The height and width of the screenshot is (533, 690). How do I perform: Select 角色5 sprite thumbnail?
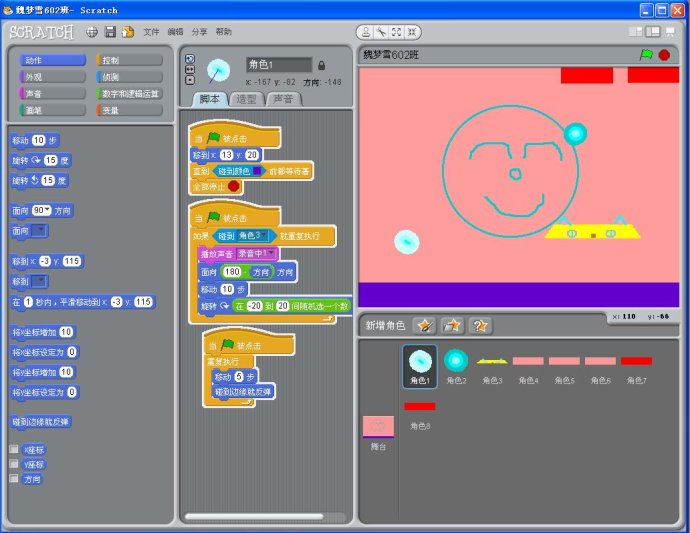(564, 365)
